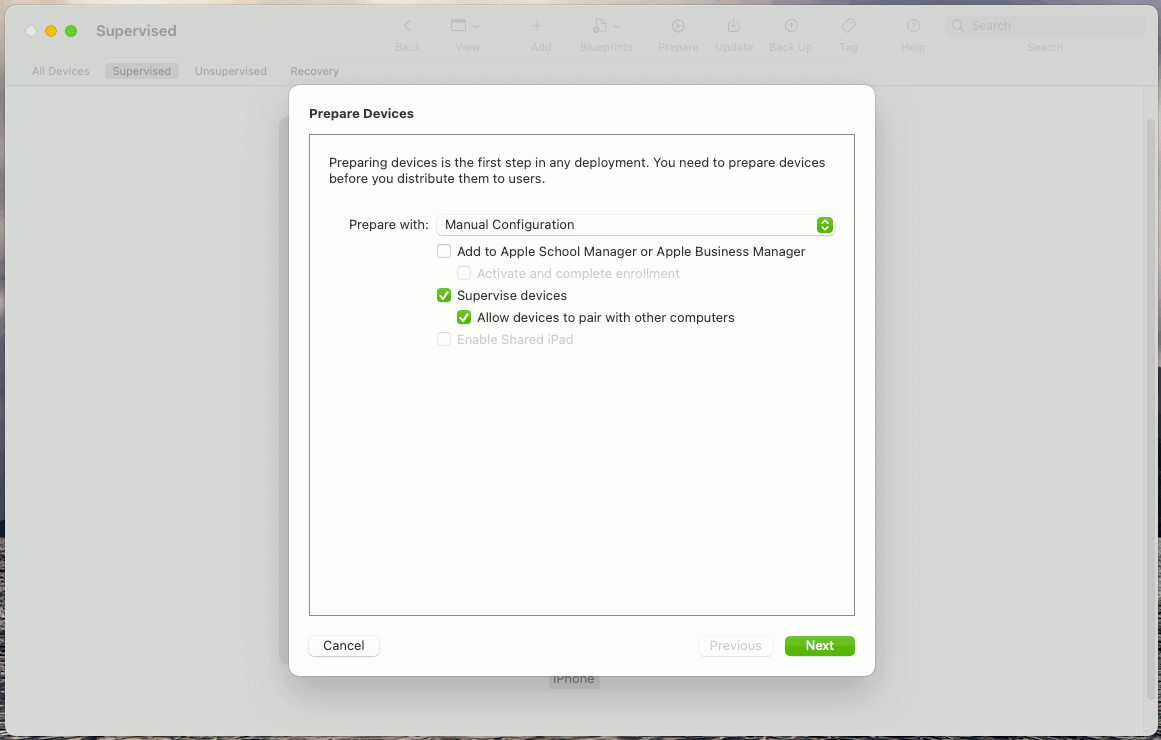Uncheck Allow devices to pair with other computers
1161x740 pixels.
[464, 317]
